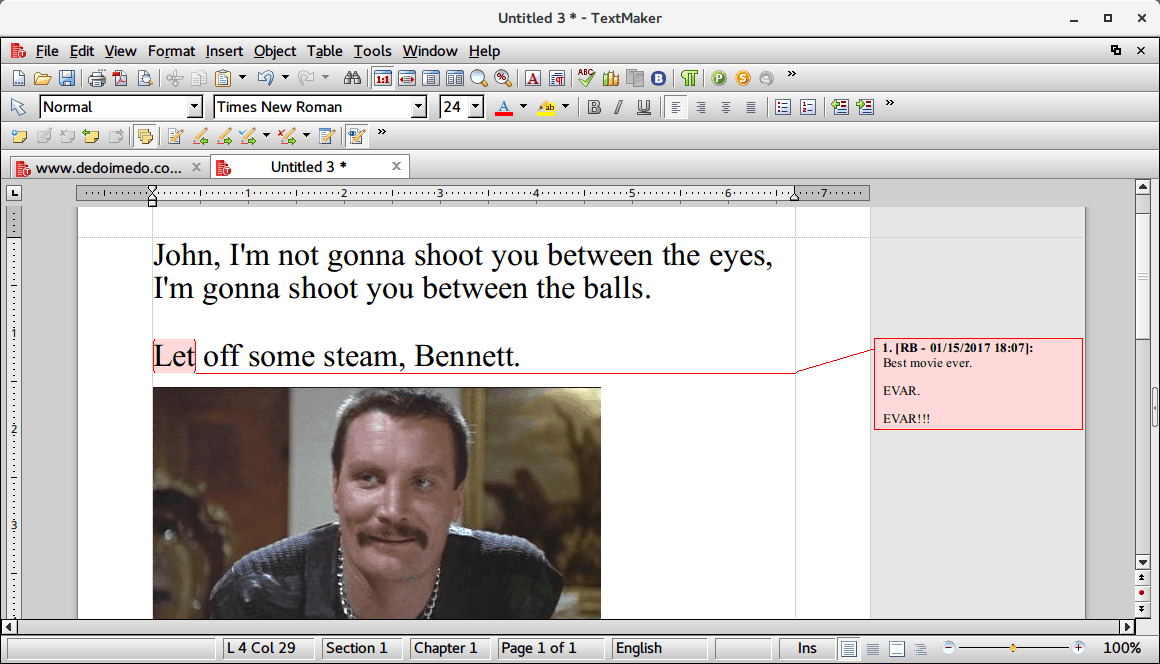
Task: Open accept changes dropdown arrow
Action: tap(266, 135)
